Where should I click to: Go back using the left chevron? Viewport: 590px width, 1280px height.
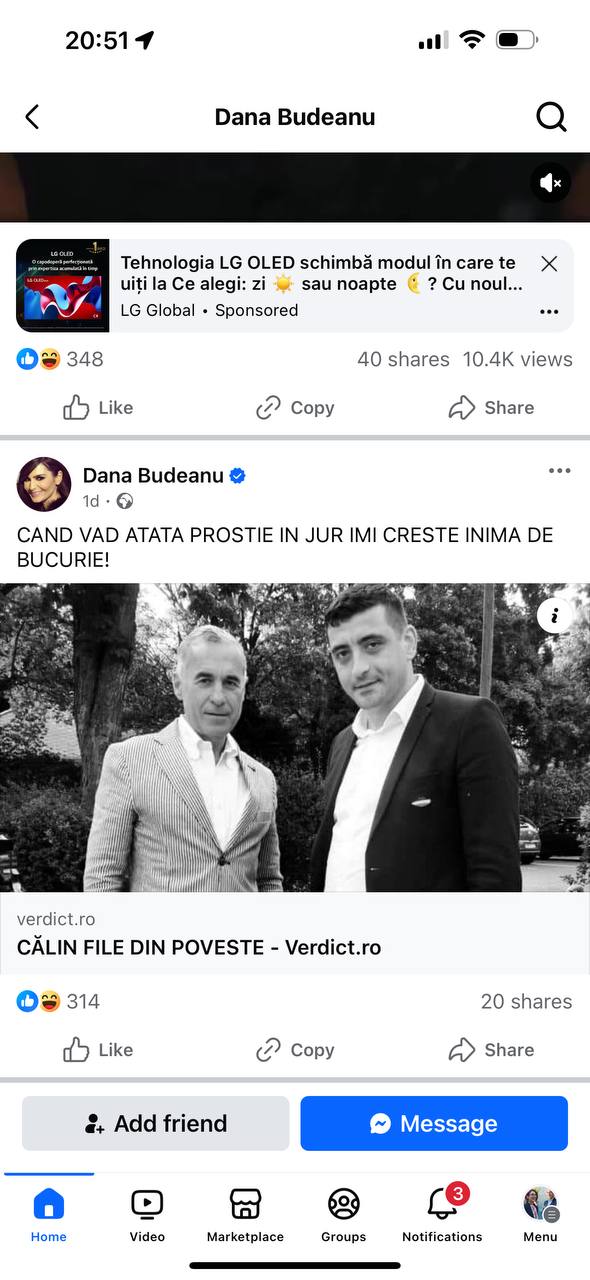pos(32,117)
